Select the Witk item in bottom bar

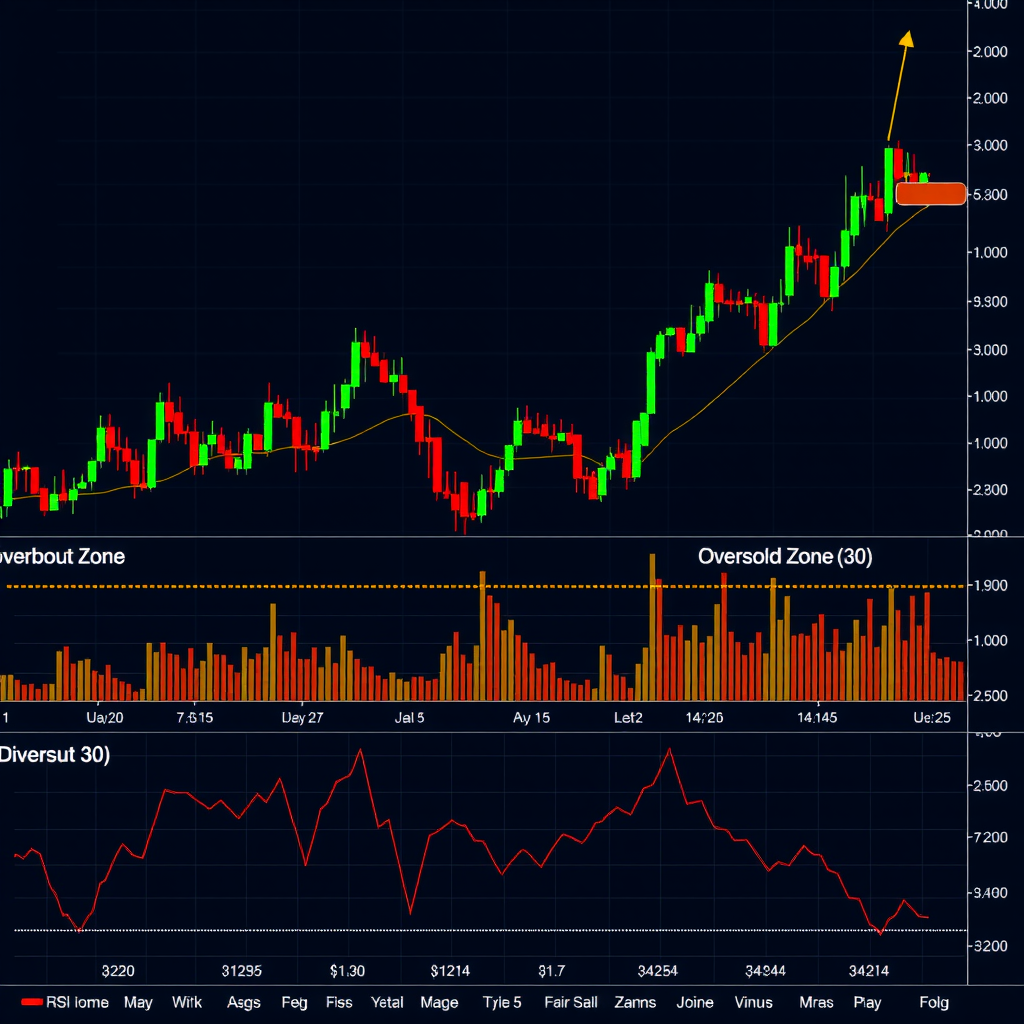[x=187, y=1002]
